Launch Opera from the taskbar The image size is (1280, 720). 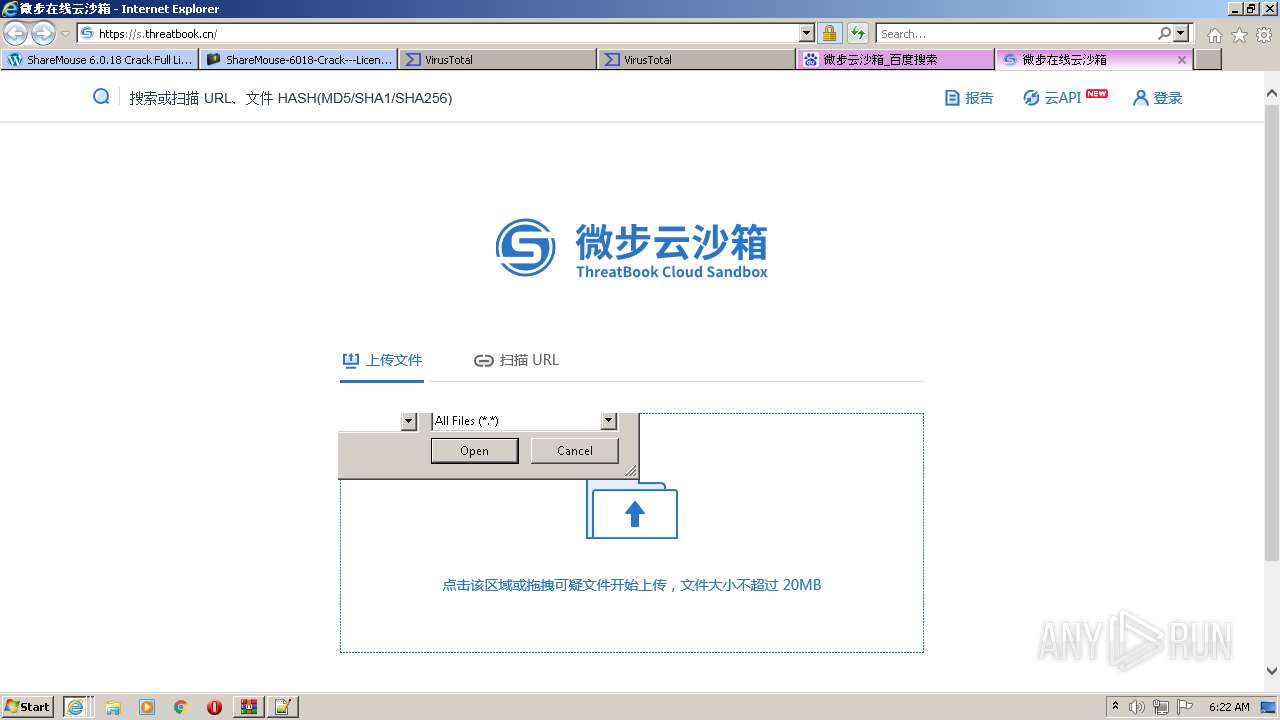(214, 707)
